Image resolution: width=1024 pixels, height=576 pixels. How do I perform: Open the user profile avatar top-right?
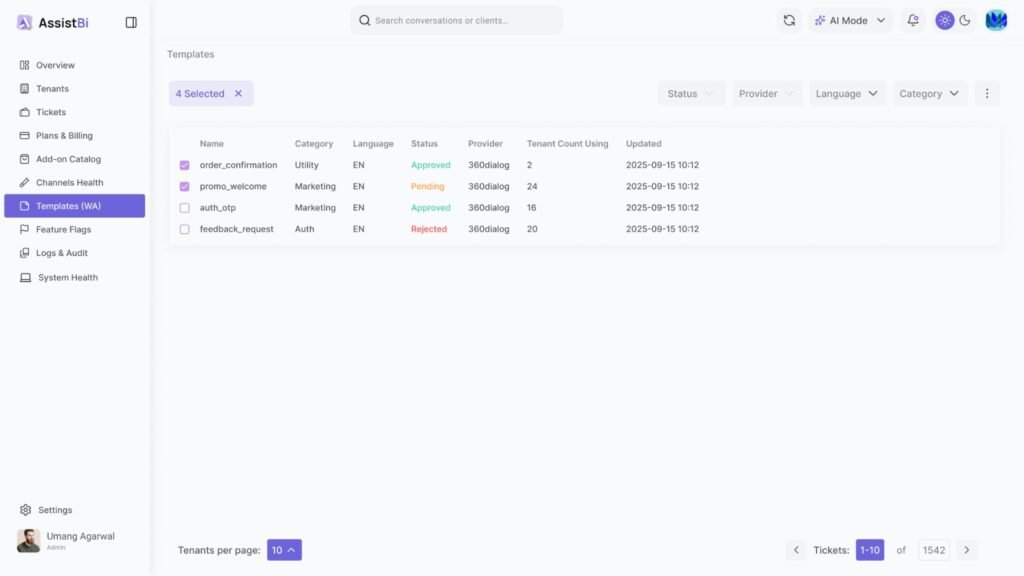coord(996,20)
